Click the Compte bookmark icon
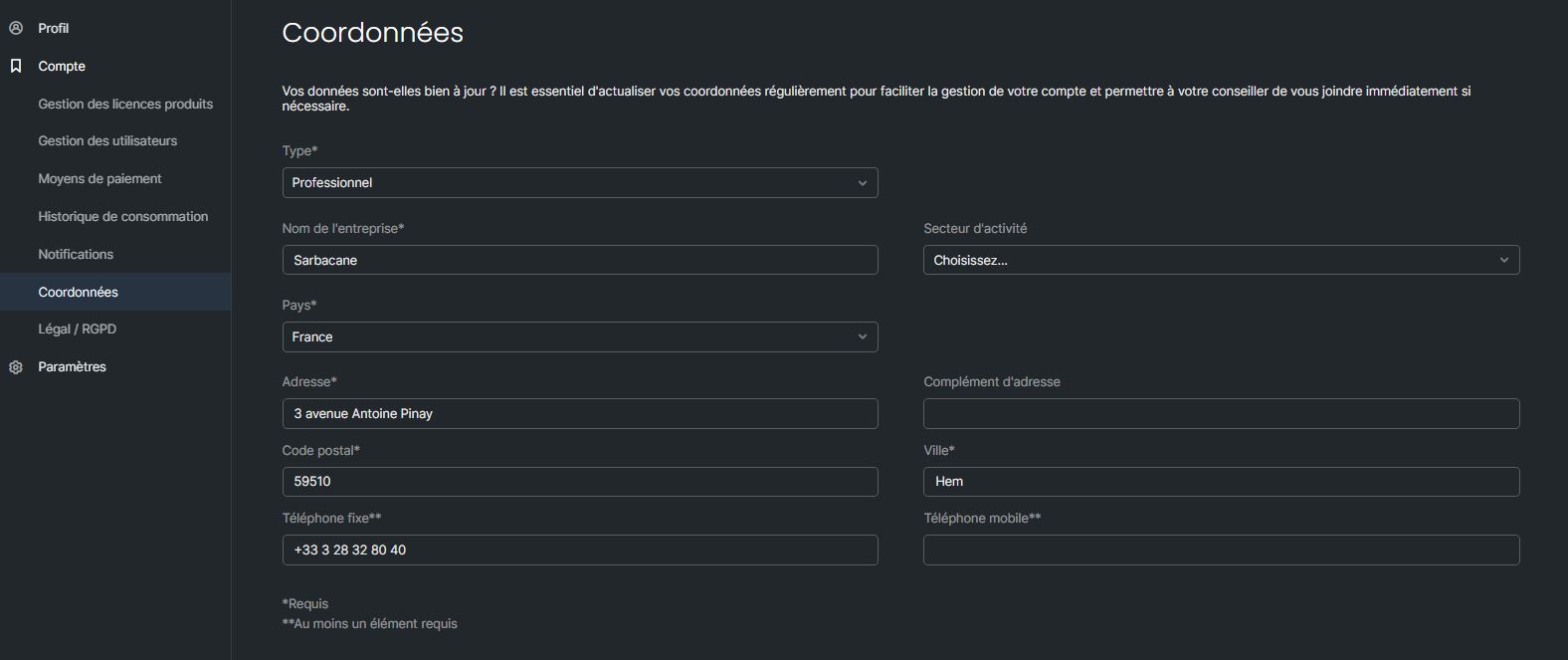 pyautogui.click(x=16, y=66)
